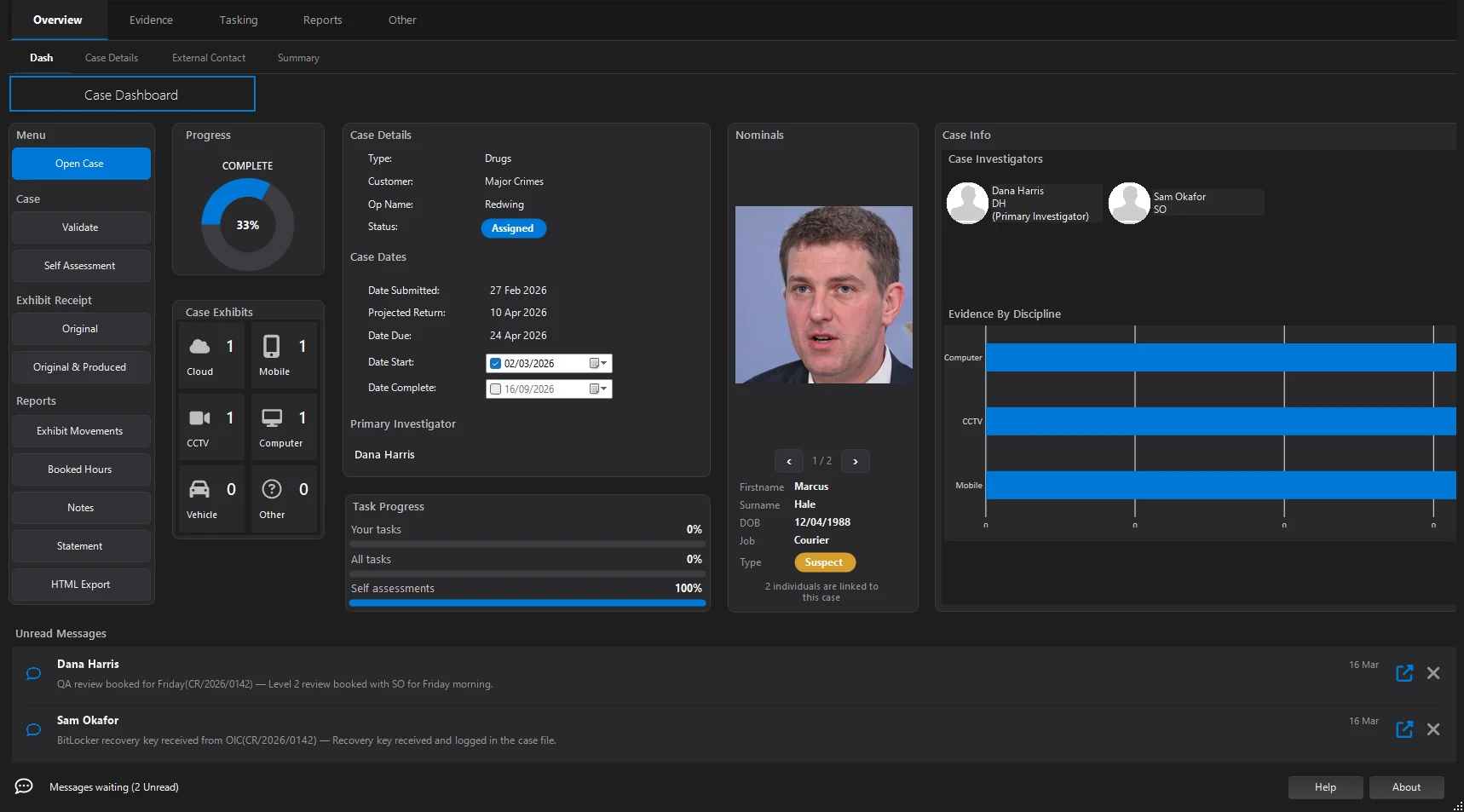Switch to the Evidence tab
Viewport: 1464px width, 812px height.
tap(151, 20)
